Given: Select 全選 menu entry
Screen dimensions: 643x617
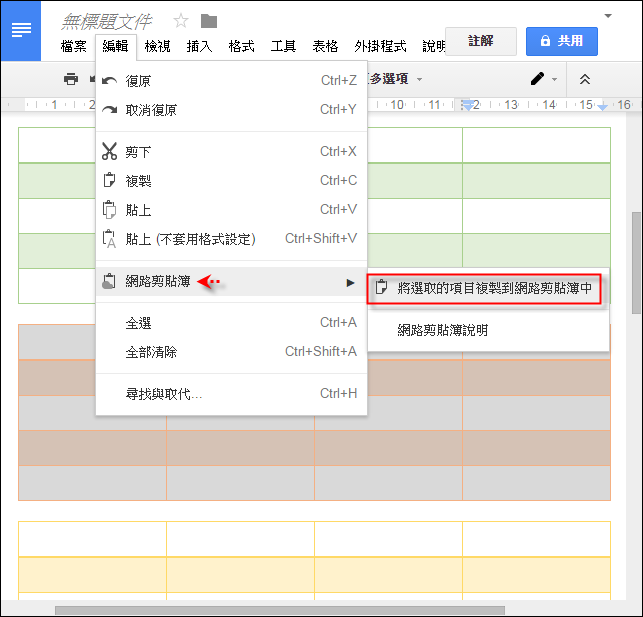Looking at the screenshot, I should (x=231, y=323).
